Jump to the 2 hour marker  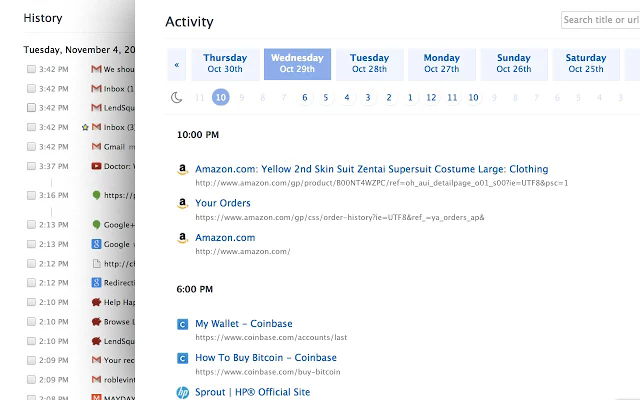click(389, 98)
